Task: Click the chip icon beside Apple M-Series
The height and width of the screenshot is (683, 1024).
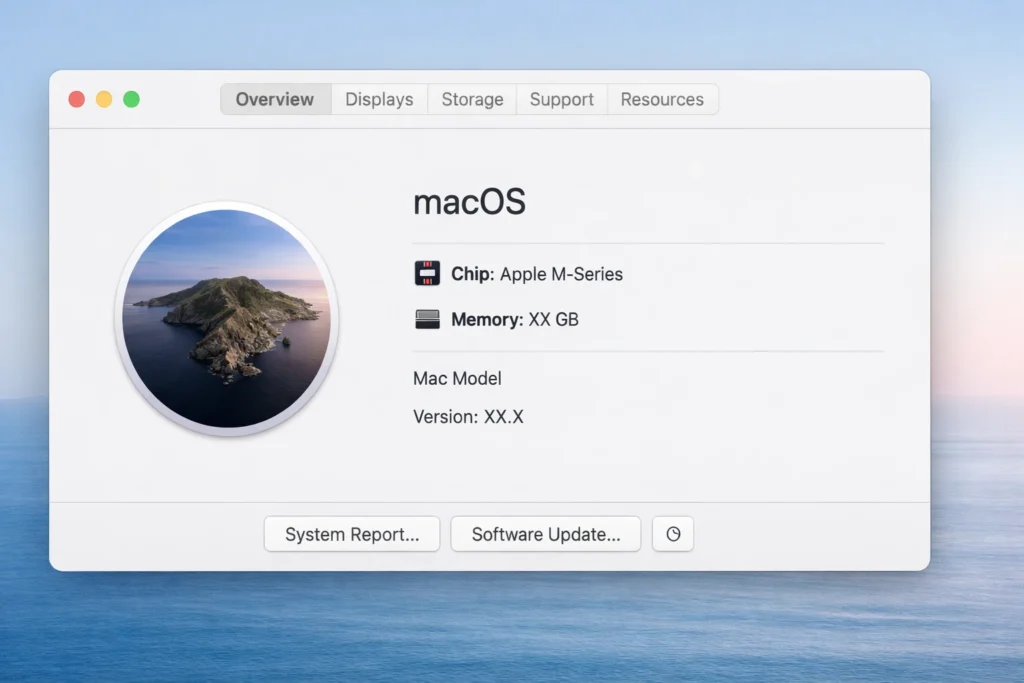Action: point(427,273)
